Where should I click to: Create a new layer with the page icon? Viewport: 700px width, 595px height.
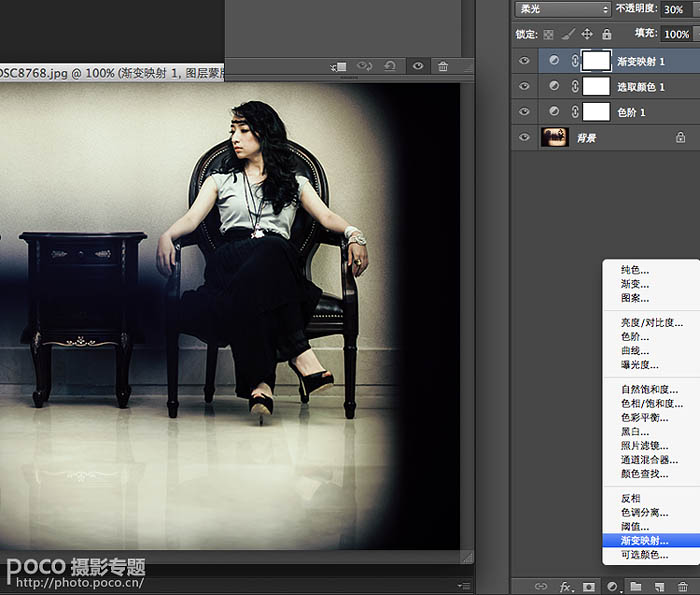659,586
